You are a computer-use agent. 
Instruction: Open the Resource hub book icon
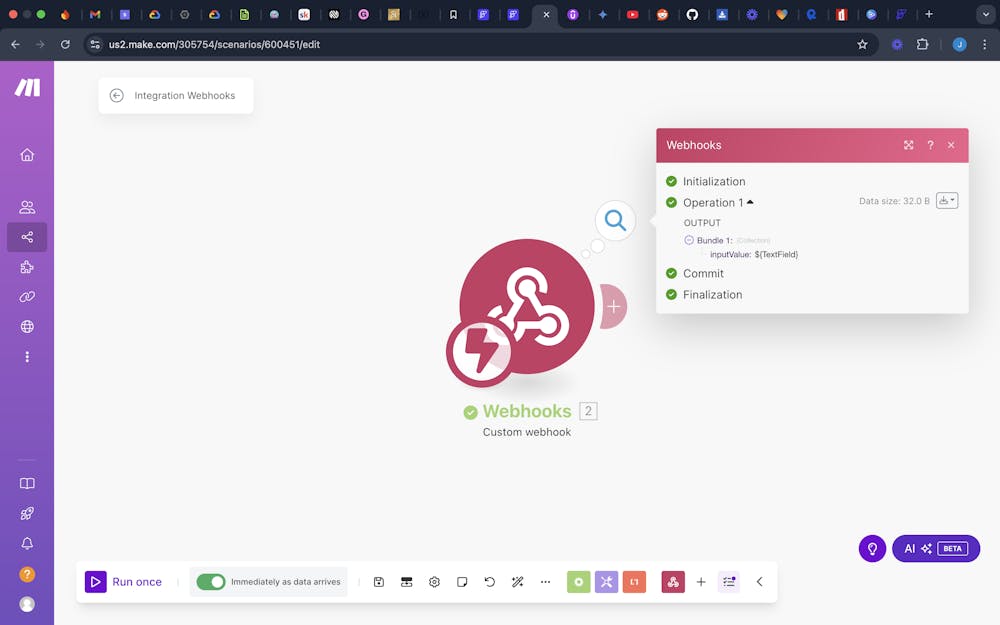click(27, 483)
